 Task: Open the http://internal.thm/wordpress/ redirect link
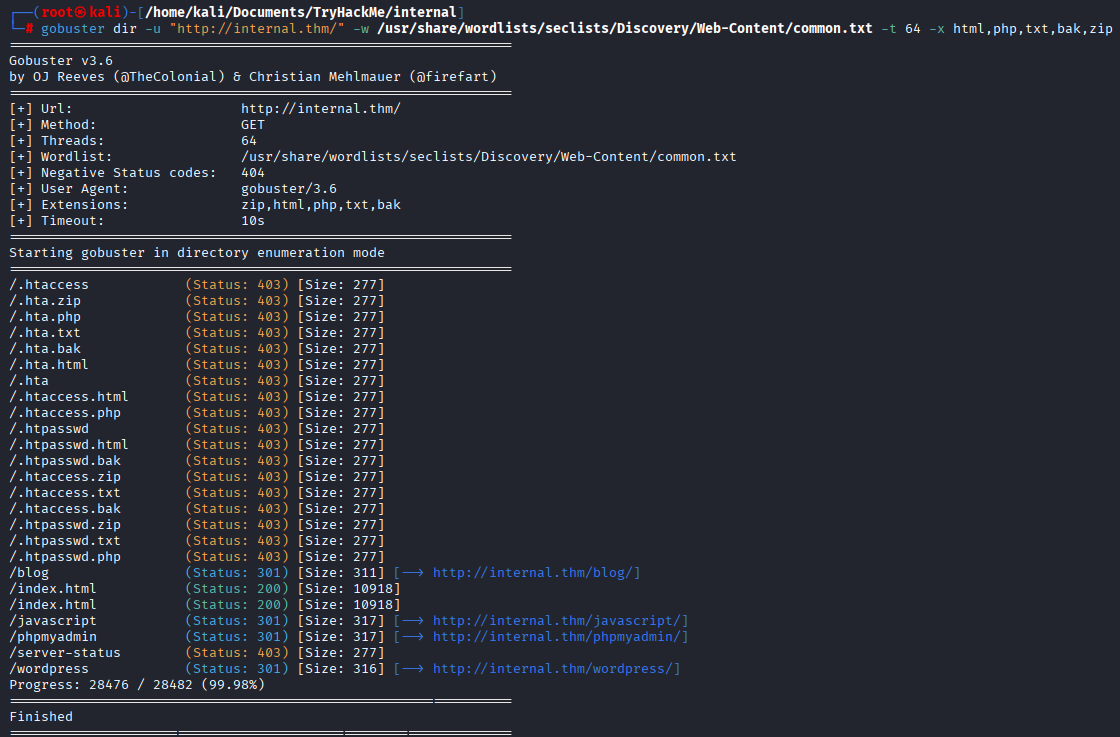tap(553, 668)
